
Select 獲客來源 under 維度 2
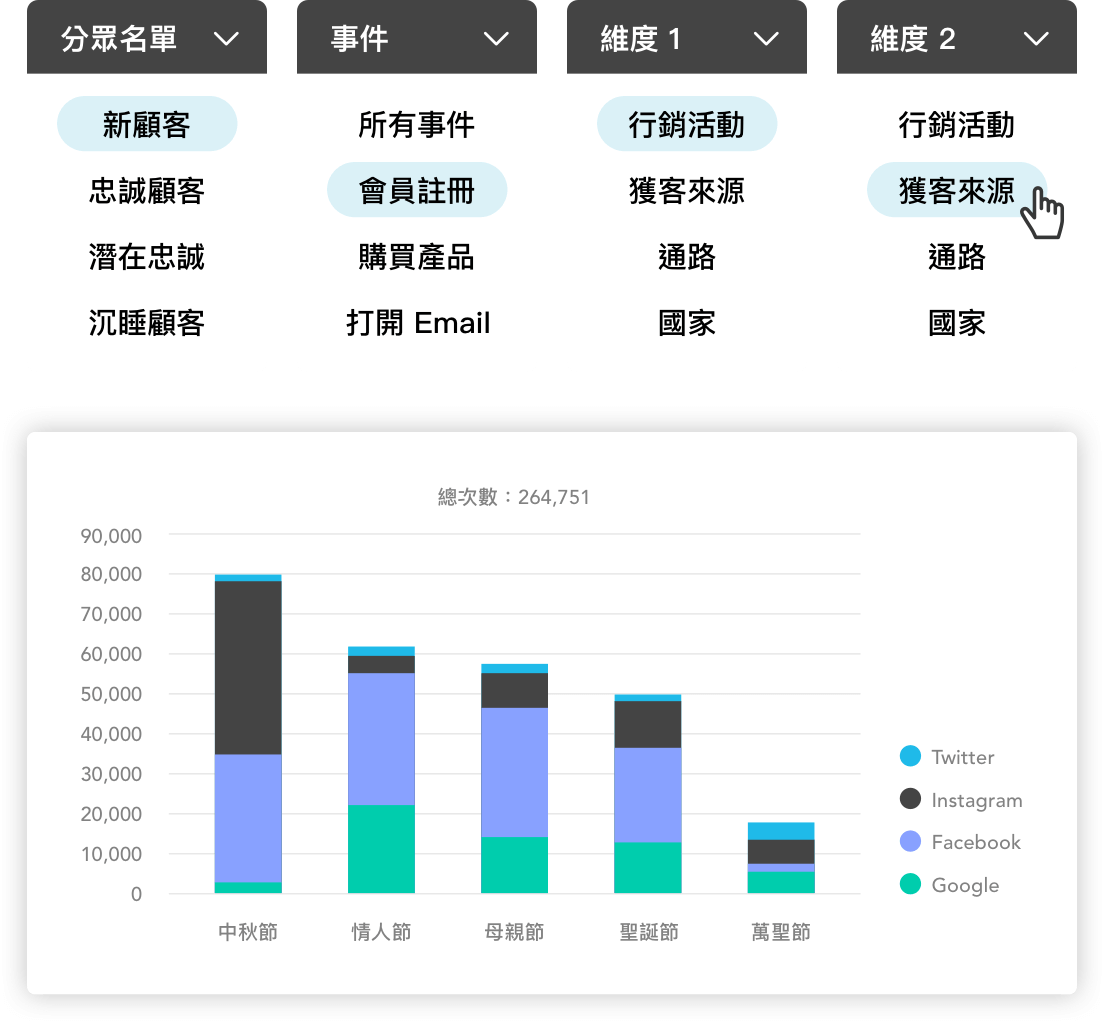click(956, 190)
